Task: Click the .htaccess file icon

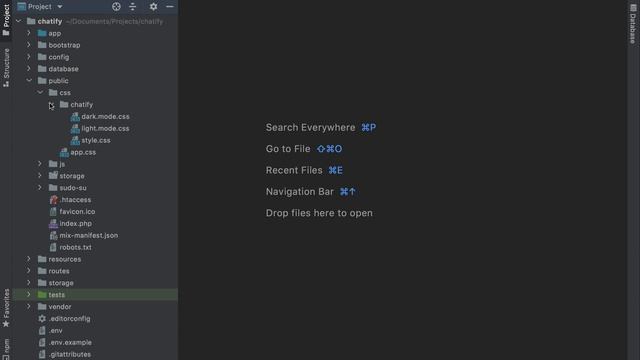Action: click(53, 200)
